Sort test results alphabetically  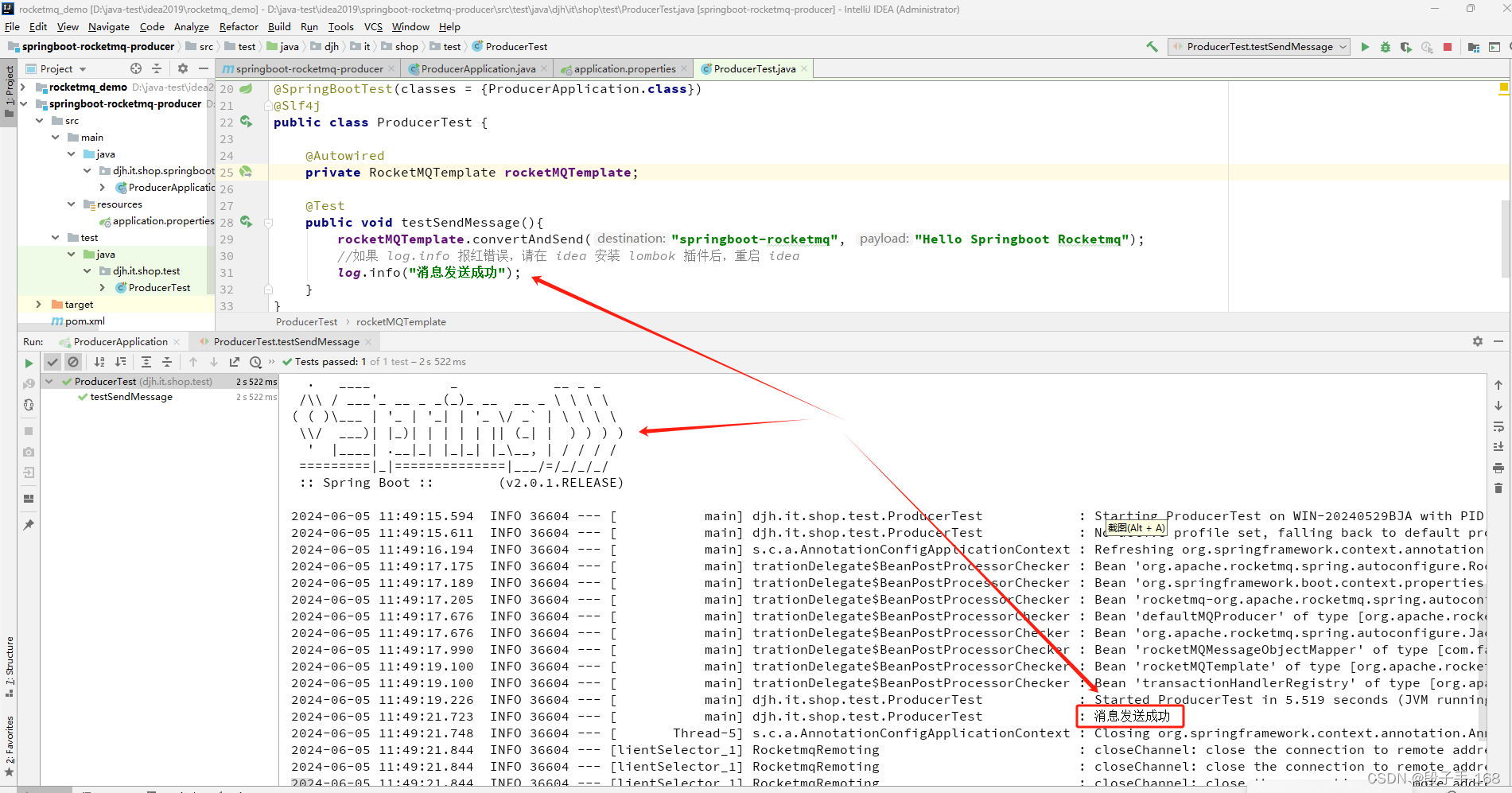coord(99,362)
